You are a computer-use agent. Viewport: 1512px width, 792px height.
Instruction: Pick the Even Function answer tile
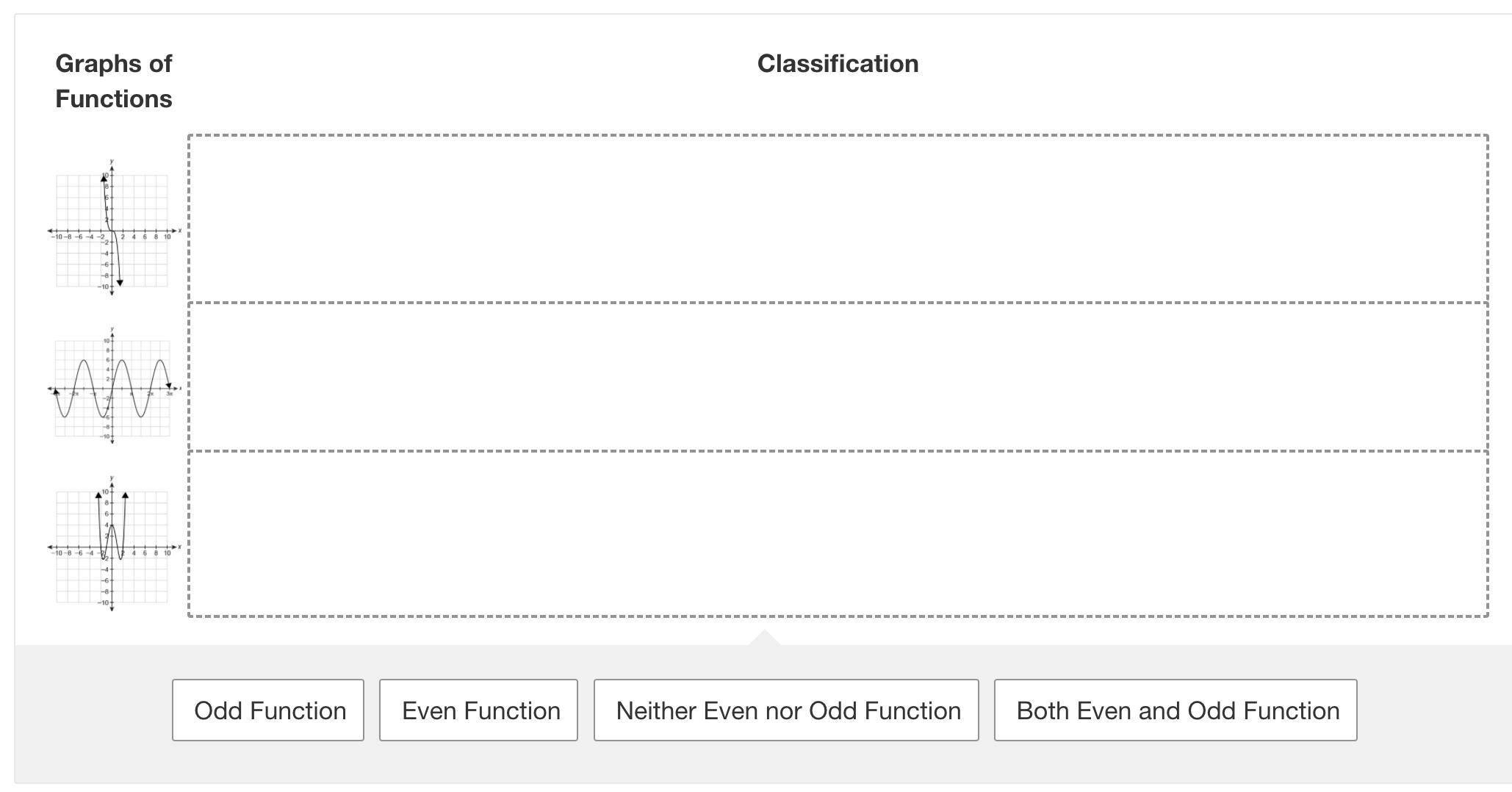point(478,710)
